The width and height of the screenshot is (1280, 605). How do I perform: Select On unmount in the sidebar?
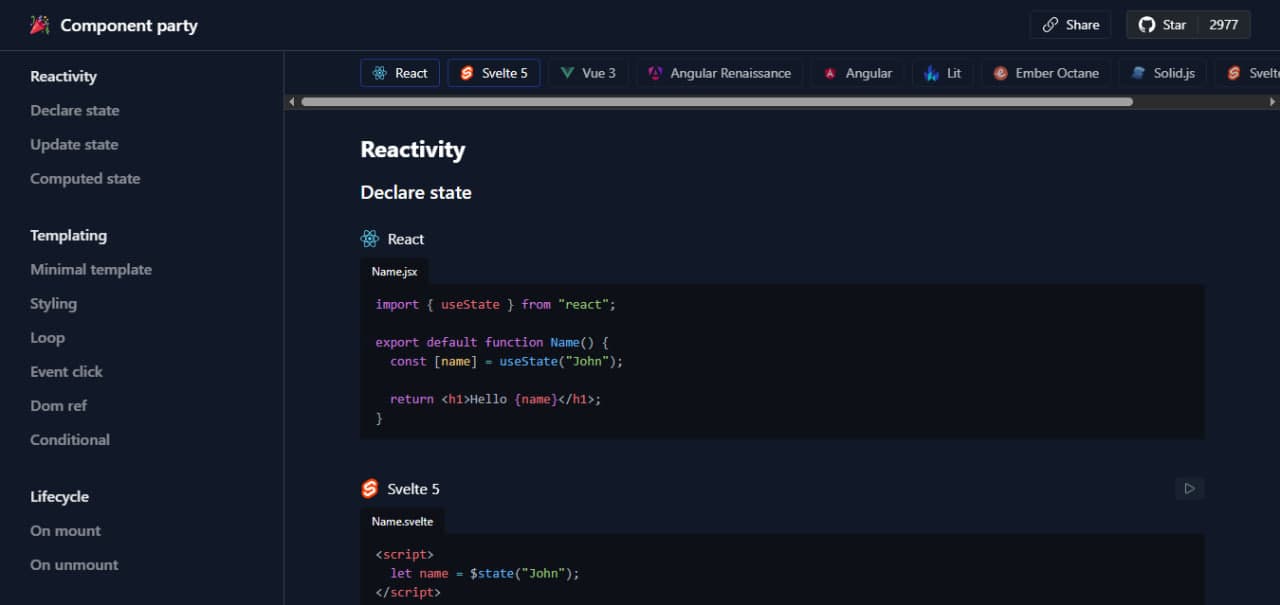[74, 564]
